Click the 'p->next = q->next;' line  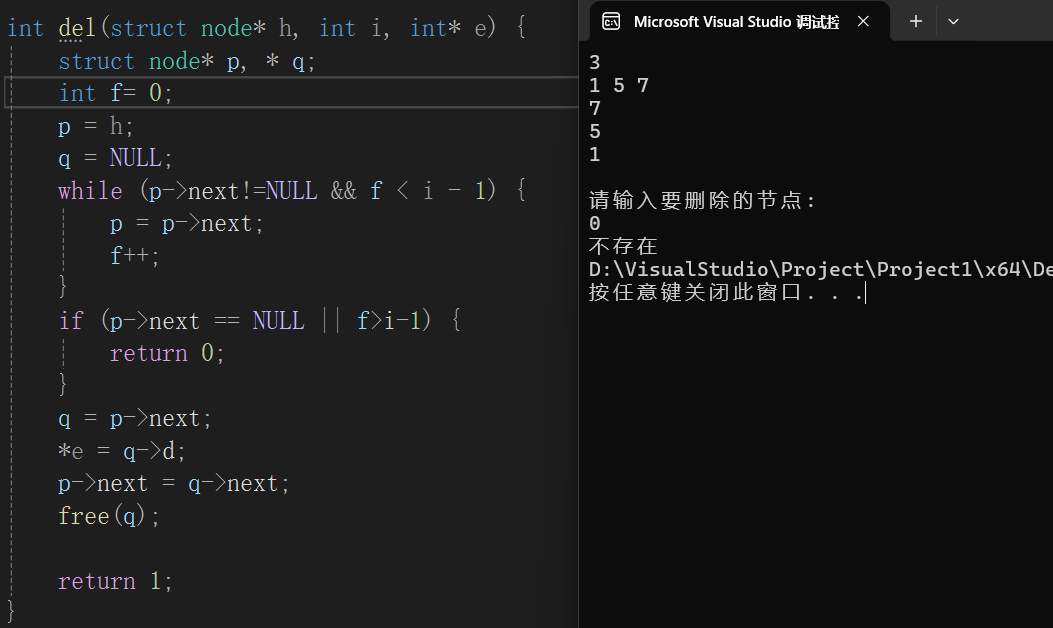click(x=174, y=484)
